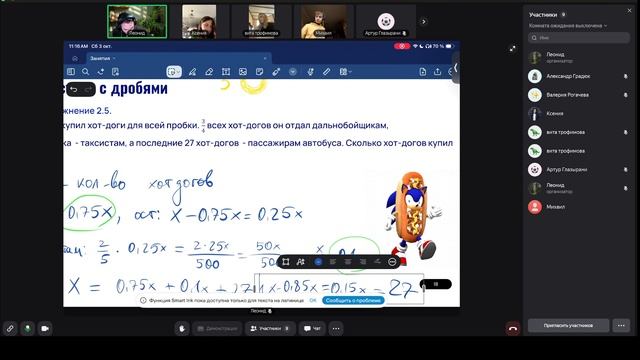Select Ксения's video thumbnail
The height and width of the screenshot is (360, 640).
(199, 22)
